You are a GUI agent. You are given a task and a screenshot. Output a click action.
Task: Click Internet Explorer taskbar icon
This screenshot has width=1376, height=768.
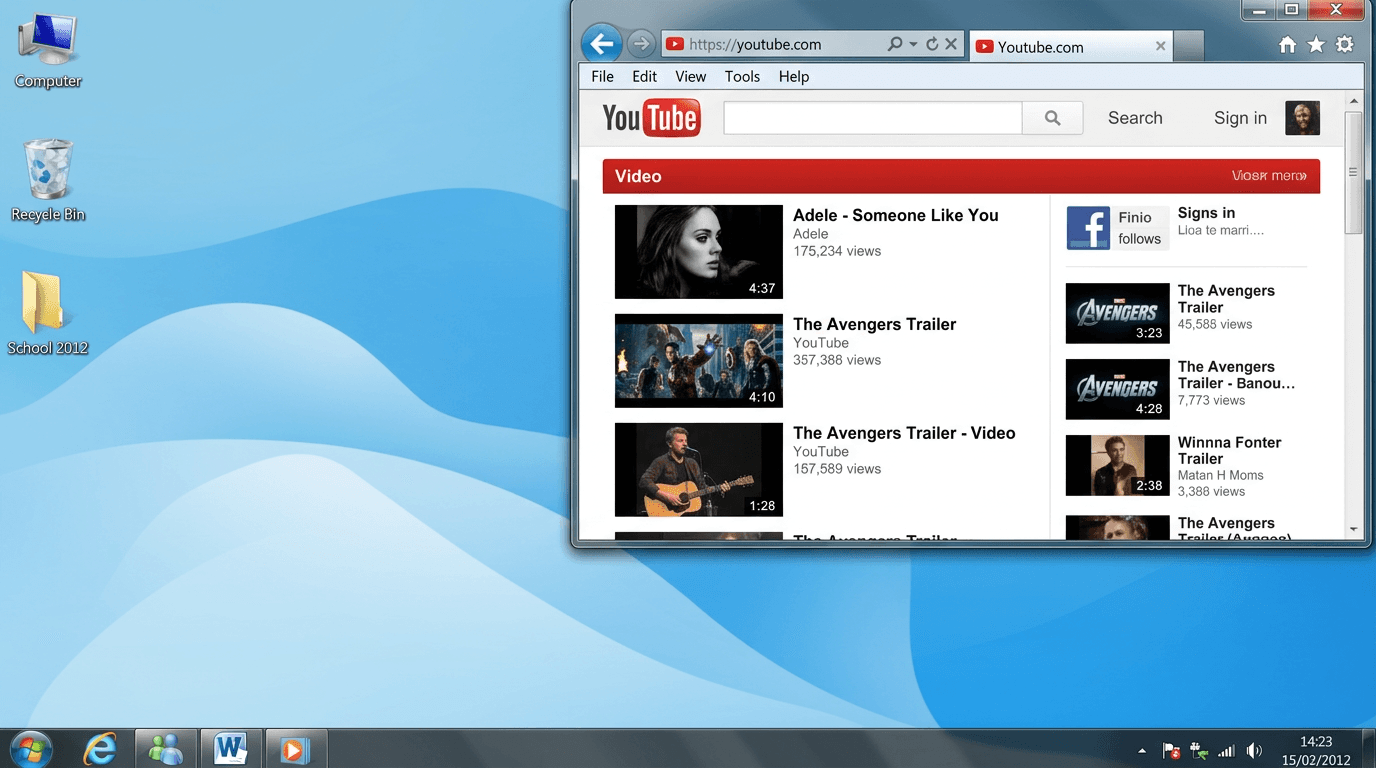pyautogui.click(x=99, y=748)
